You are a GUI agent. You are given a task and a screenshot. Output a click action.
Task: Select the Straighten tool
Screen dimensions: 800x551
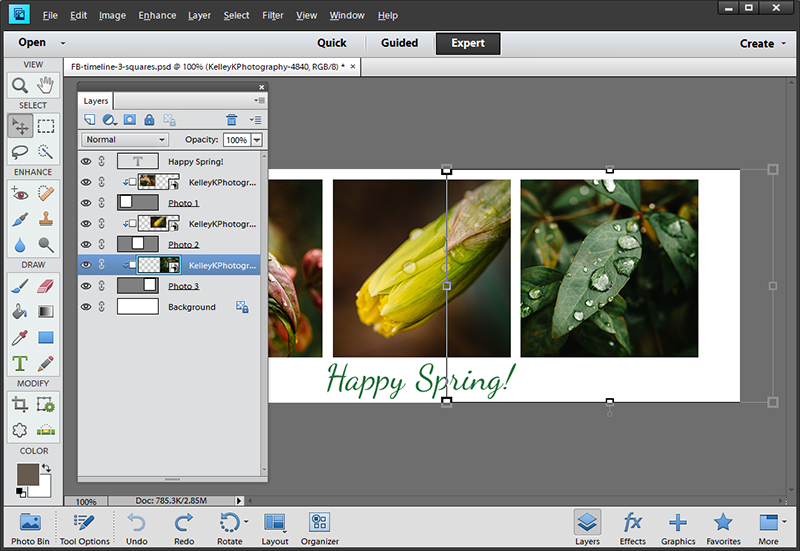pyautogui.click(x=46, y=431)
